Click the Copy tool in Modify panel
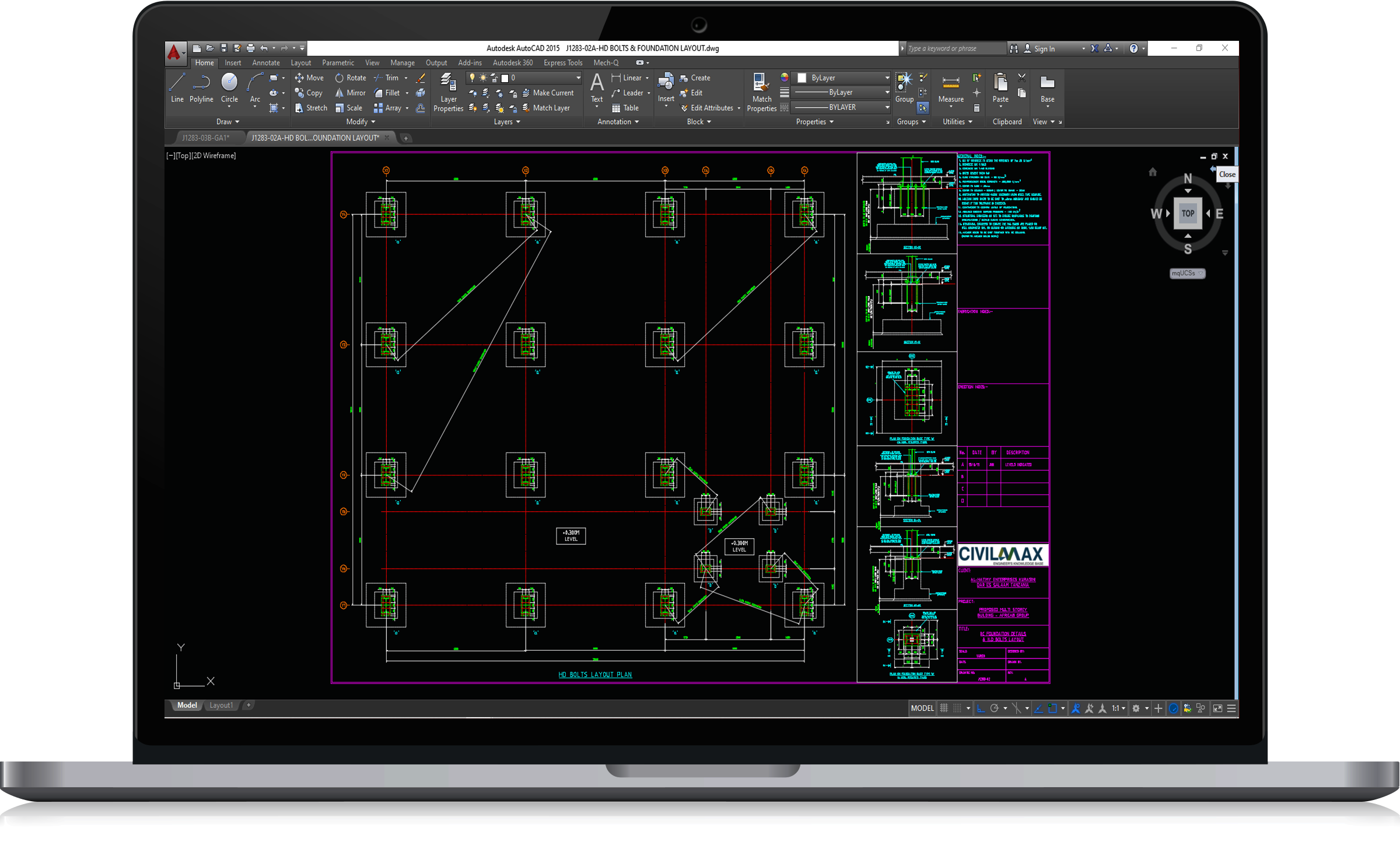1400x842 pixels. tap(309, 93)
